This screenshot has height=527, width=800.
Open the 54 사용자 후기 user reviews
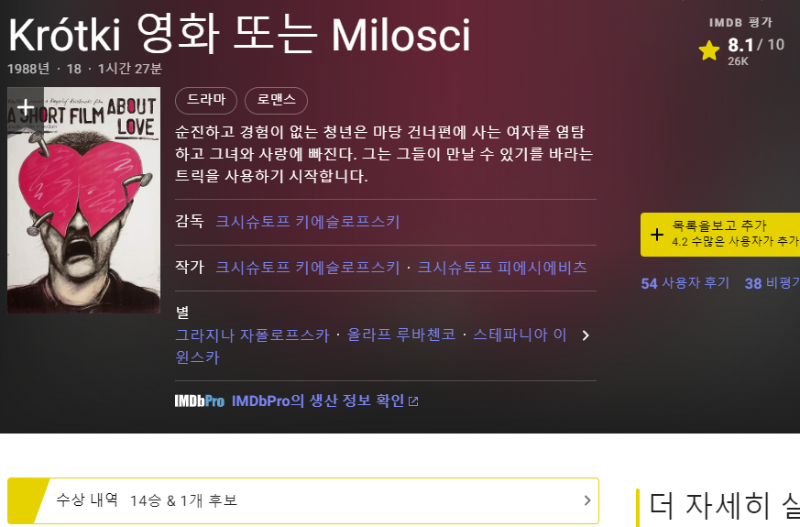point(685,283)
